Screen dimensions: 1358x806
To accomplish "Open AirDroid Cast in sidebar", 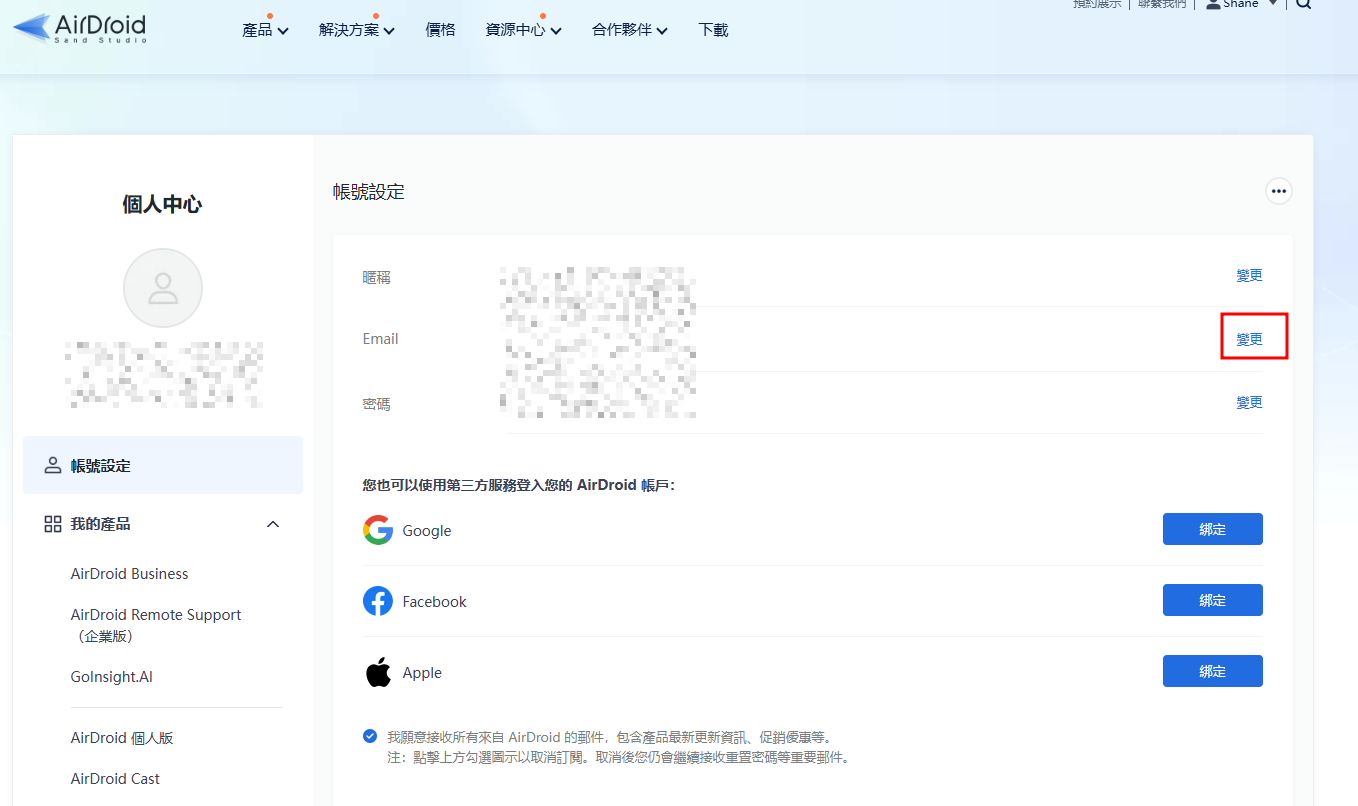I will 115,779.
